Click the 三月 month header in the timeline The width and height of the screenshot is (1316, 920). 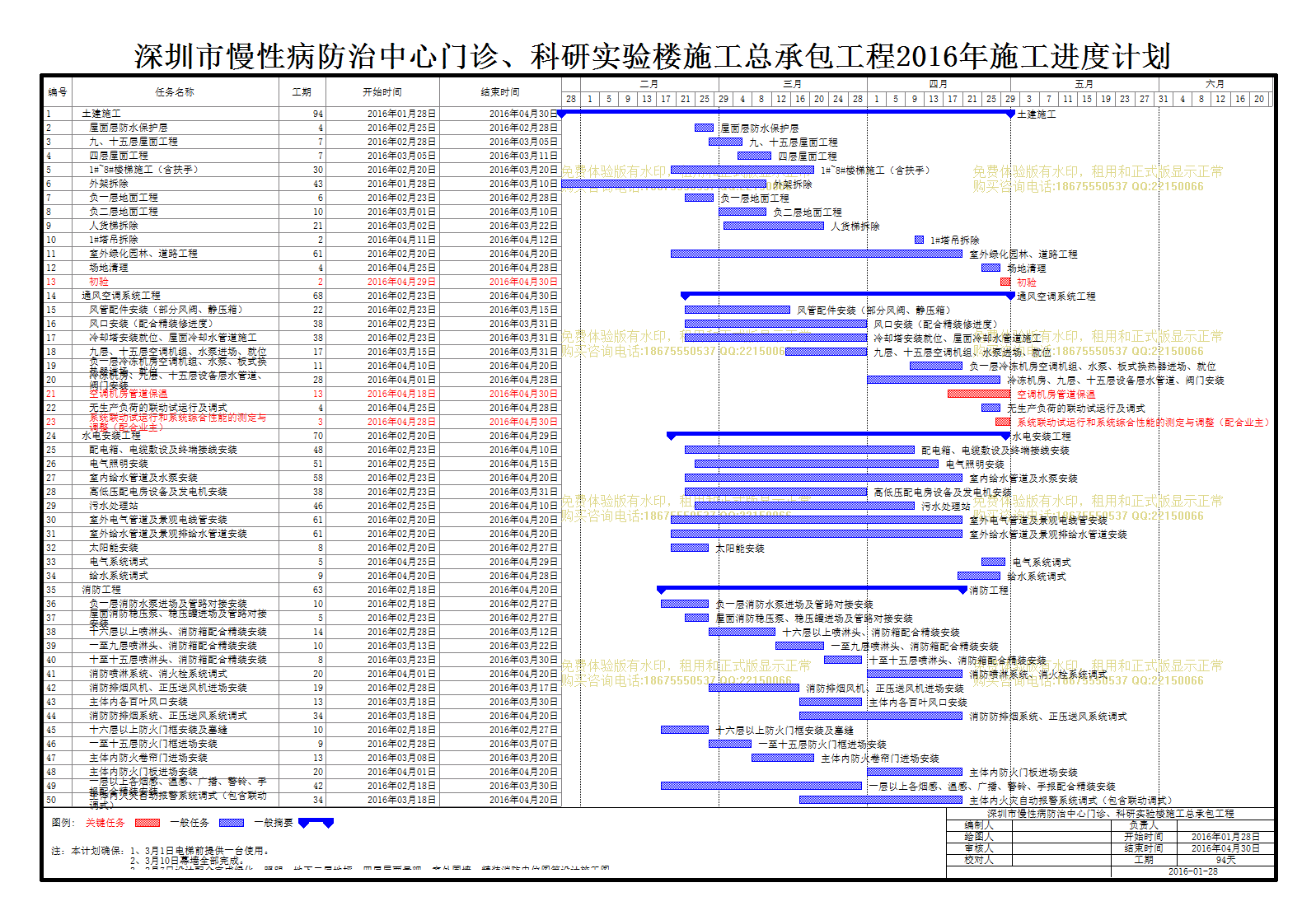pyautogui.click(x=792, y=84)
